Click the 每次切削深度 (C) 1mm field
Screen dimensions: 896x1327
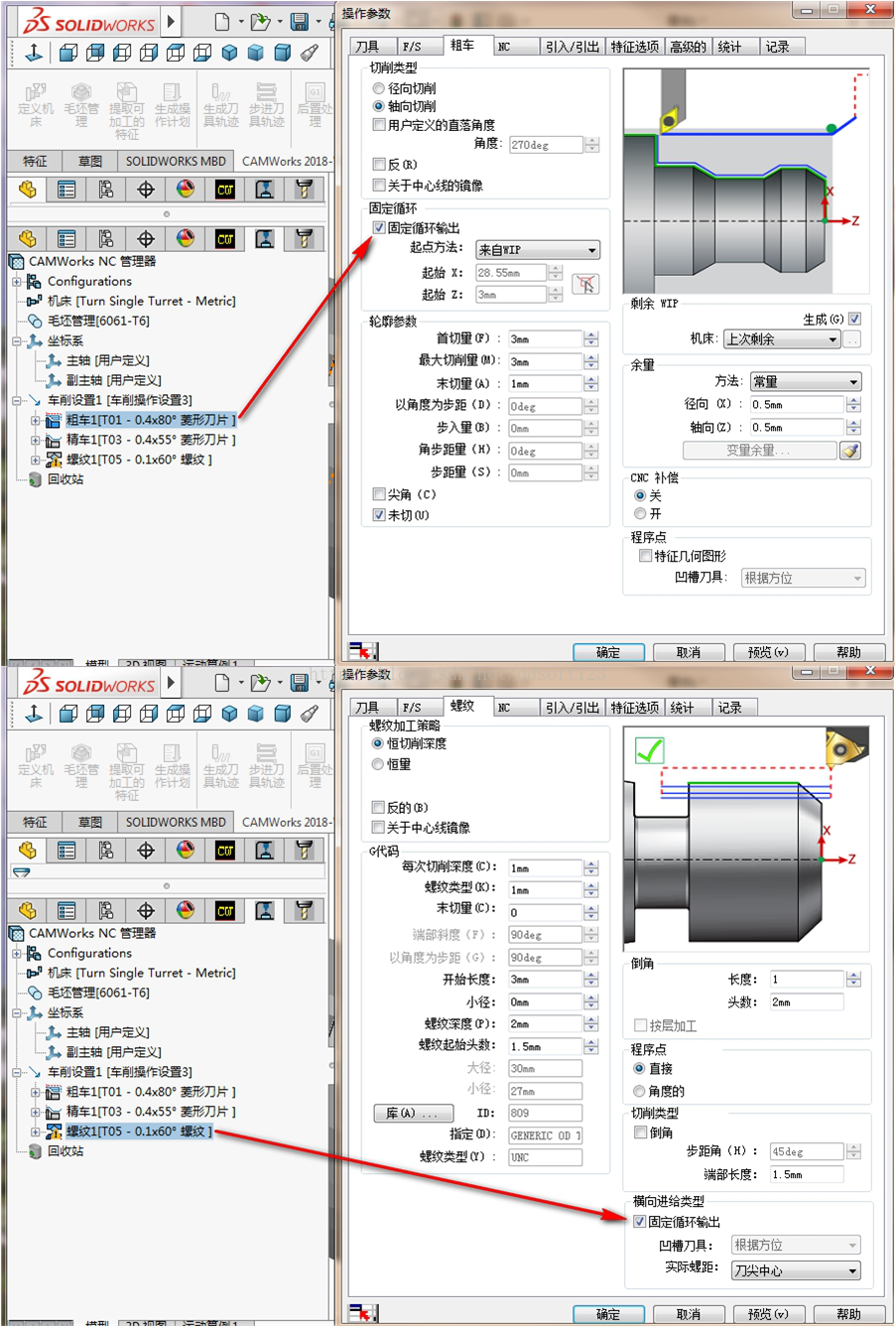(545, 868)
